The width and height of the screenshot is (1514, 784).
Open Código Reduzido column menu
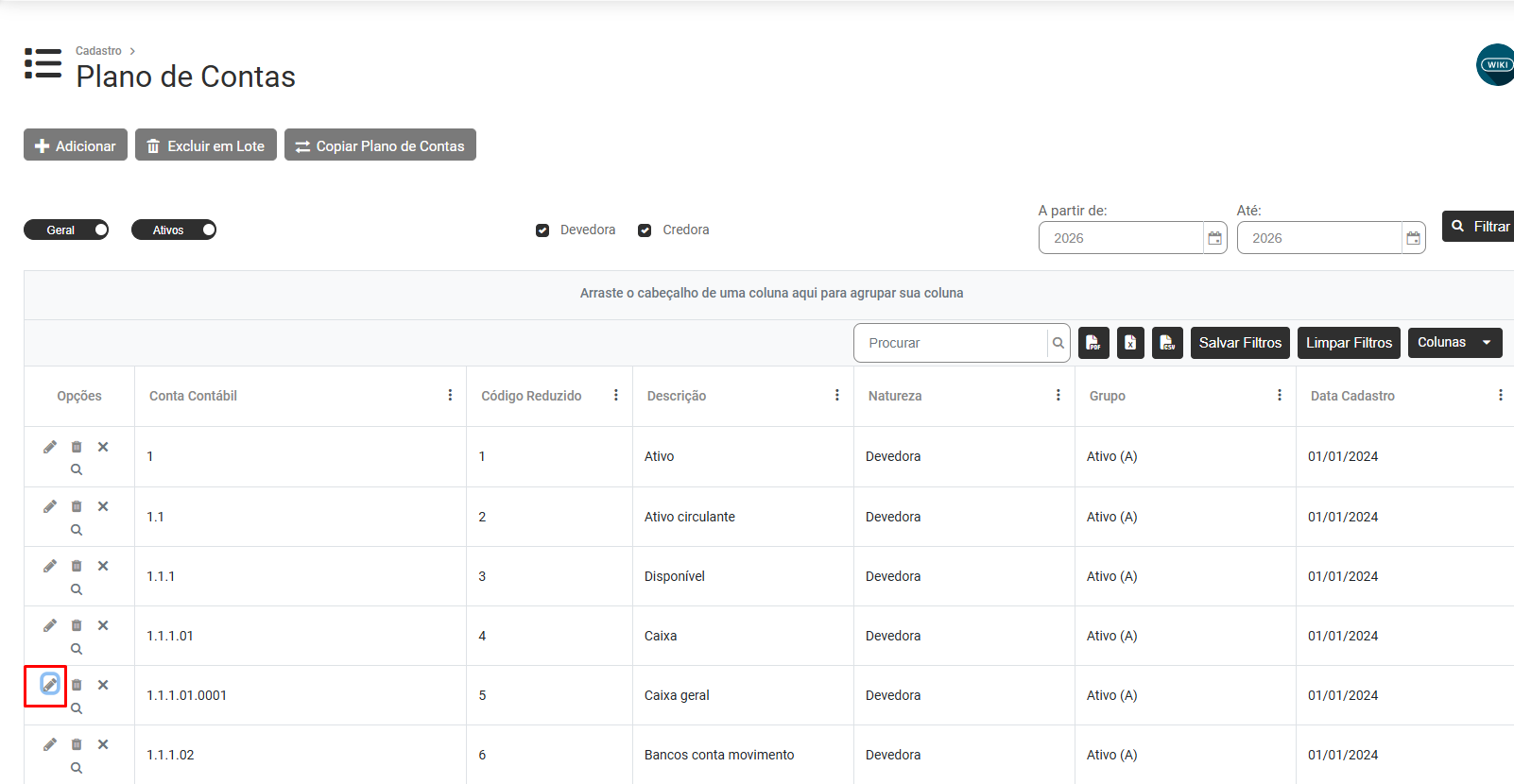(616, 395)
